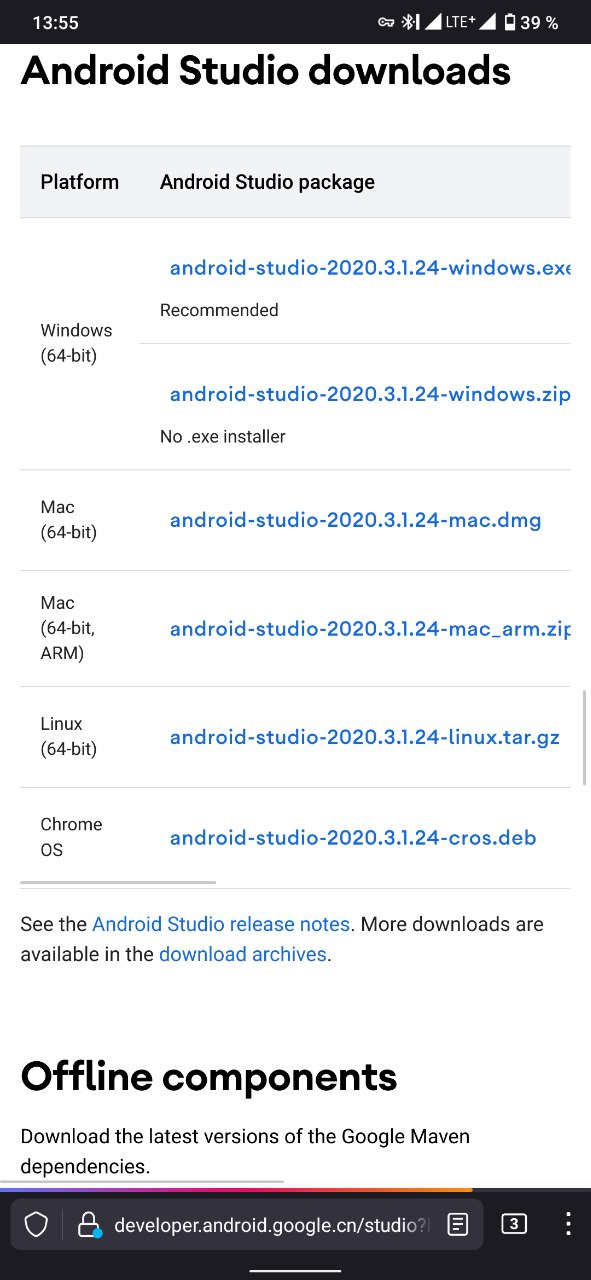Open the tabs counter showing 3
Screen dimensions: 591x1280
click(x=514, y=1224)
